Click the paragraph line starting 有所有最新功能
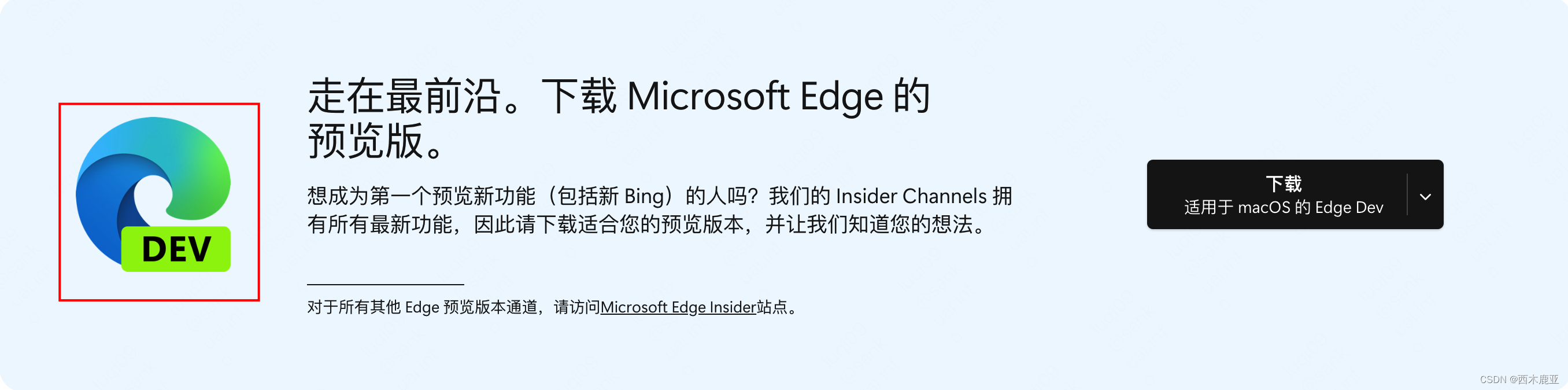 (x=646, y=225)
